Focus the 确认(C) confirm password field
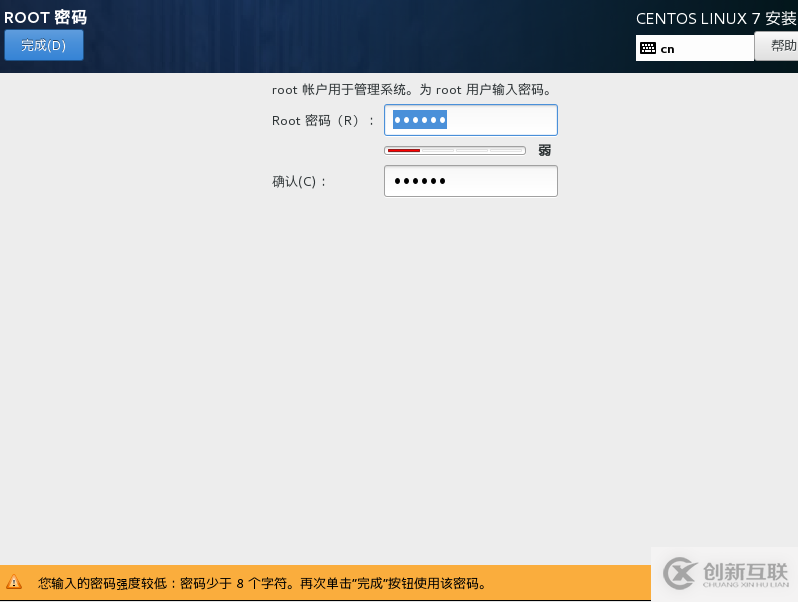 [471, 181]
